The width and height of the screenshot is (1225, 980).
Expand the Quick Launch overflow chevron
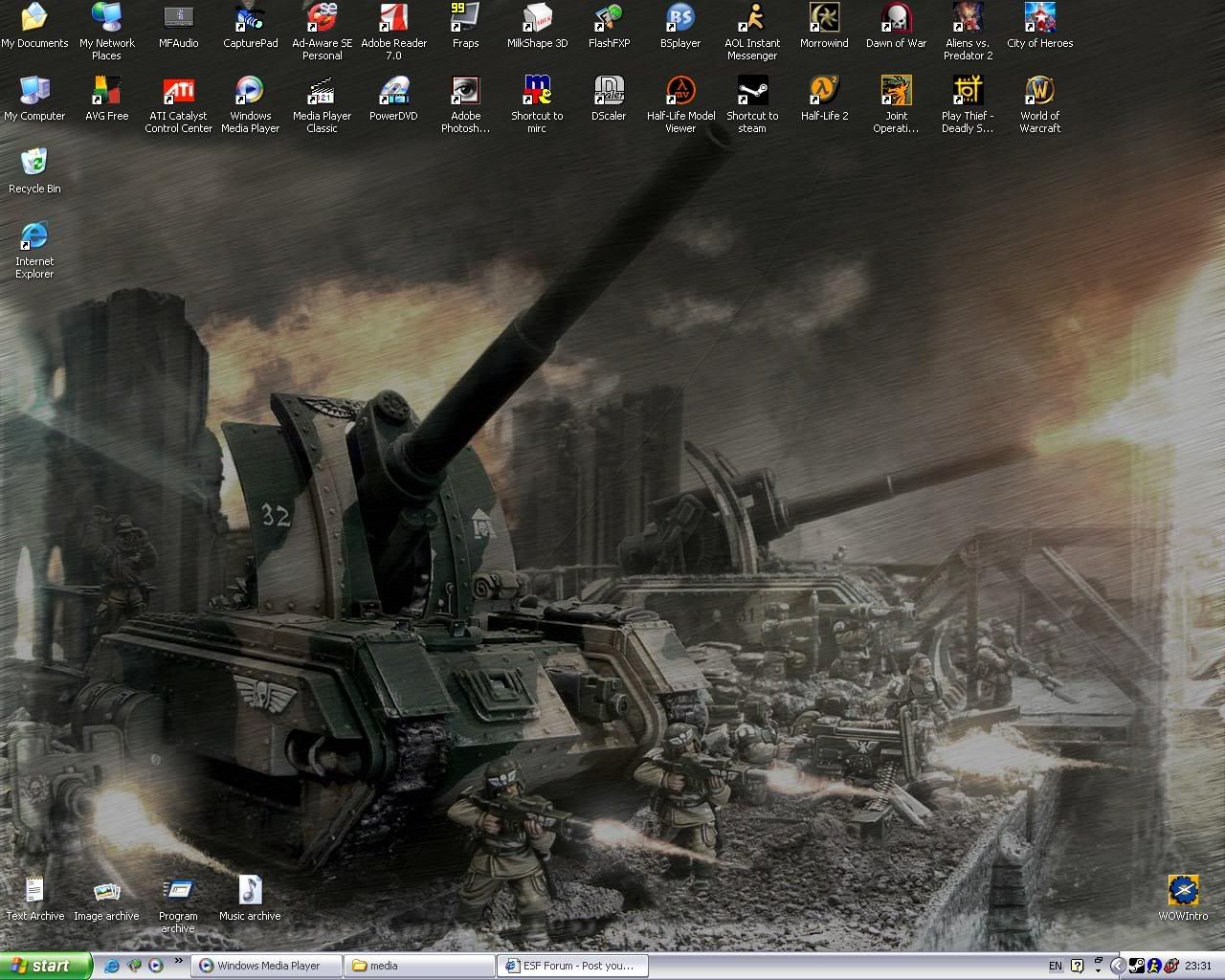point(178,962)
